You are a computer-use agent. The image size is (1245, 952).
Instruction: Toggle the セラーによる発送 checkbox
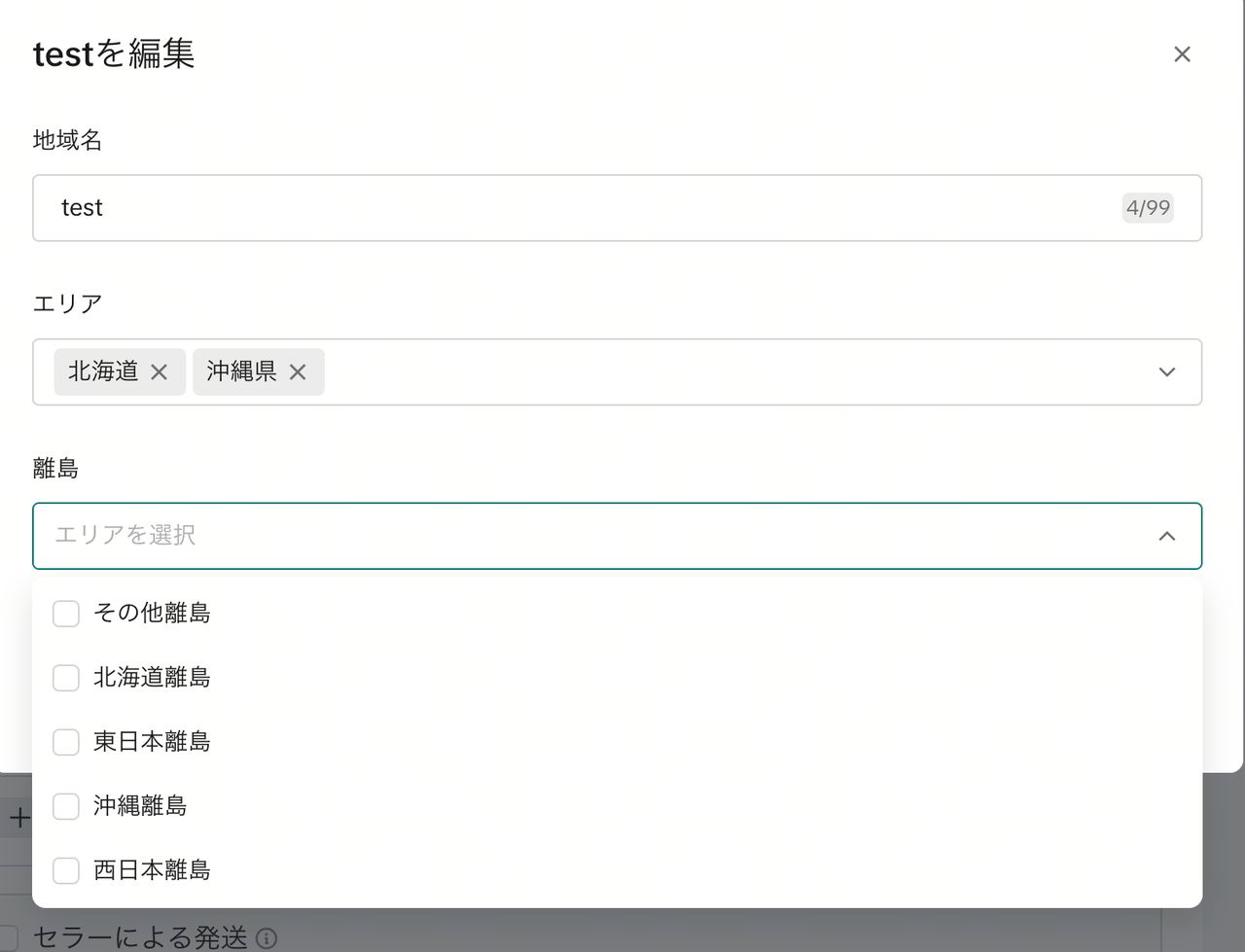pyautogui.click(x=9, y=938)
